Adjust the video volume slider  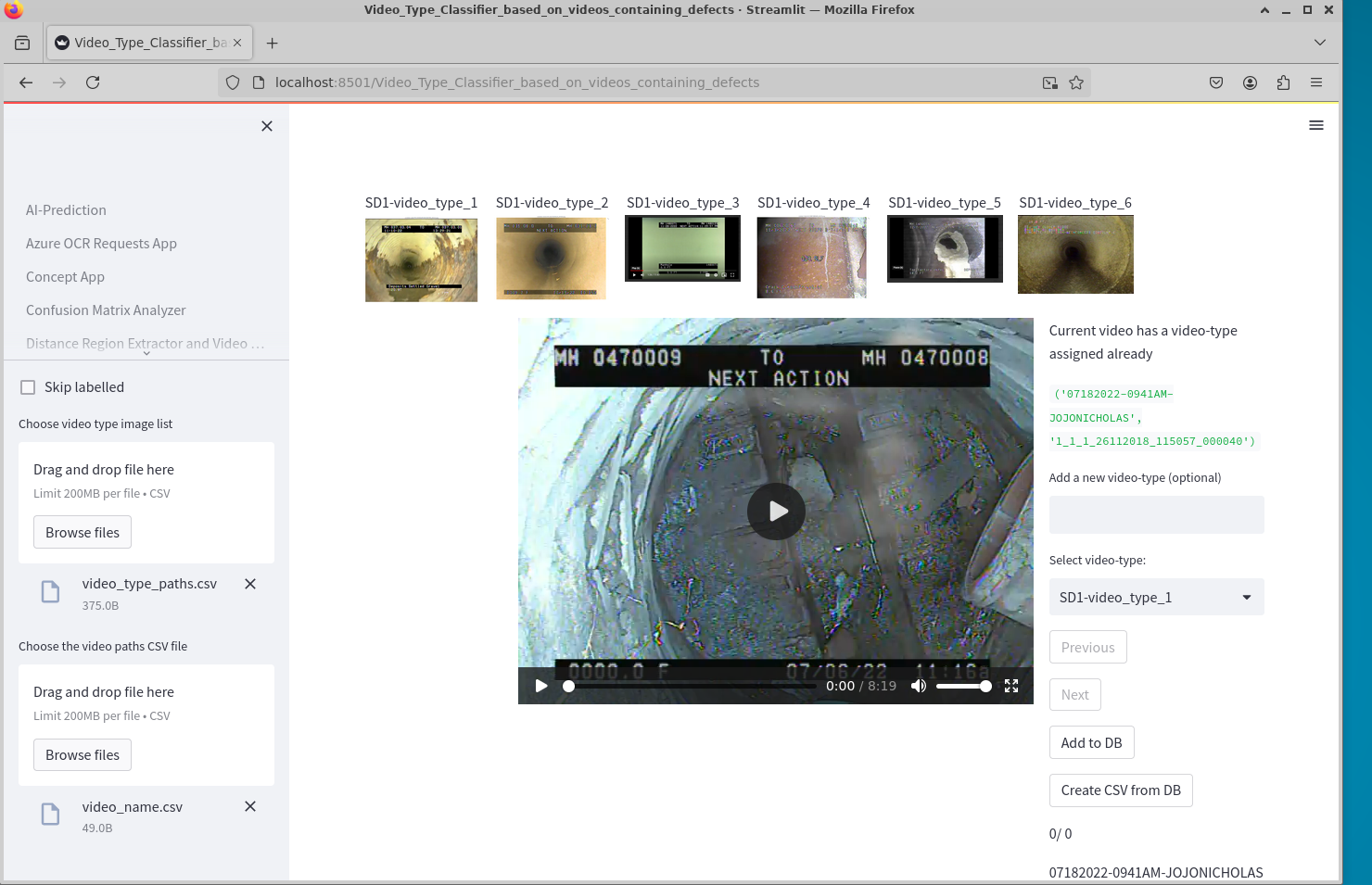click(x=963, y=686)
